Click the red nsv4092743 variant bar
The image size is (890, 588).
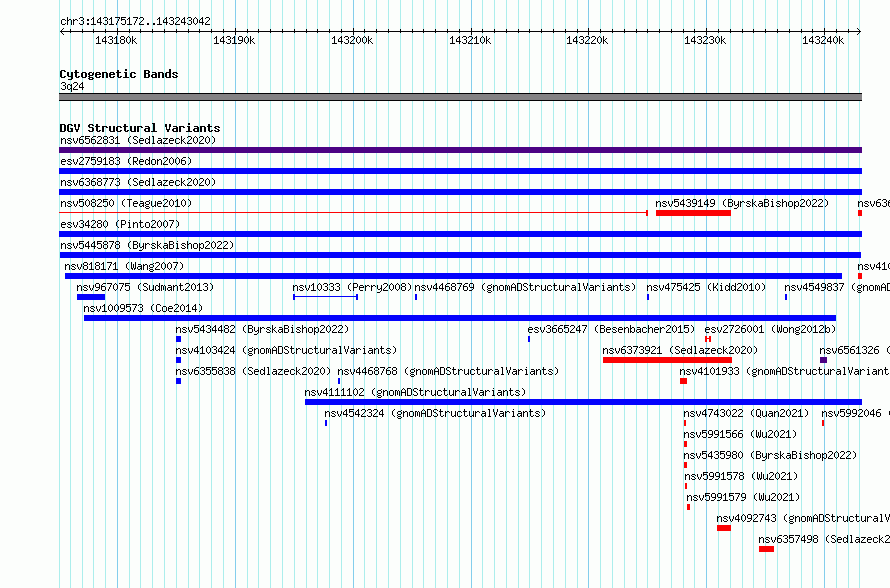724,528
